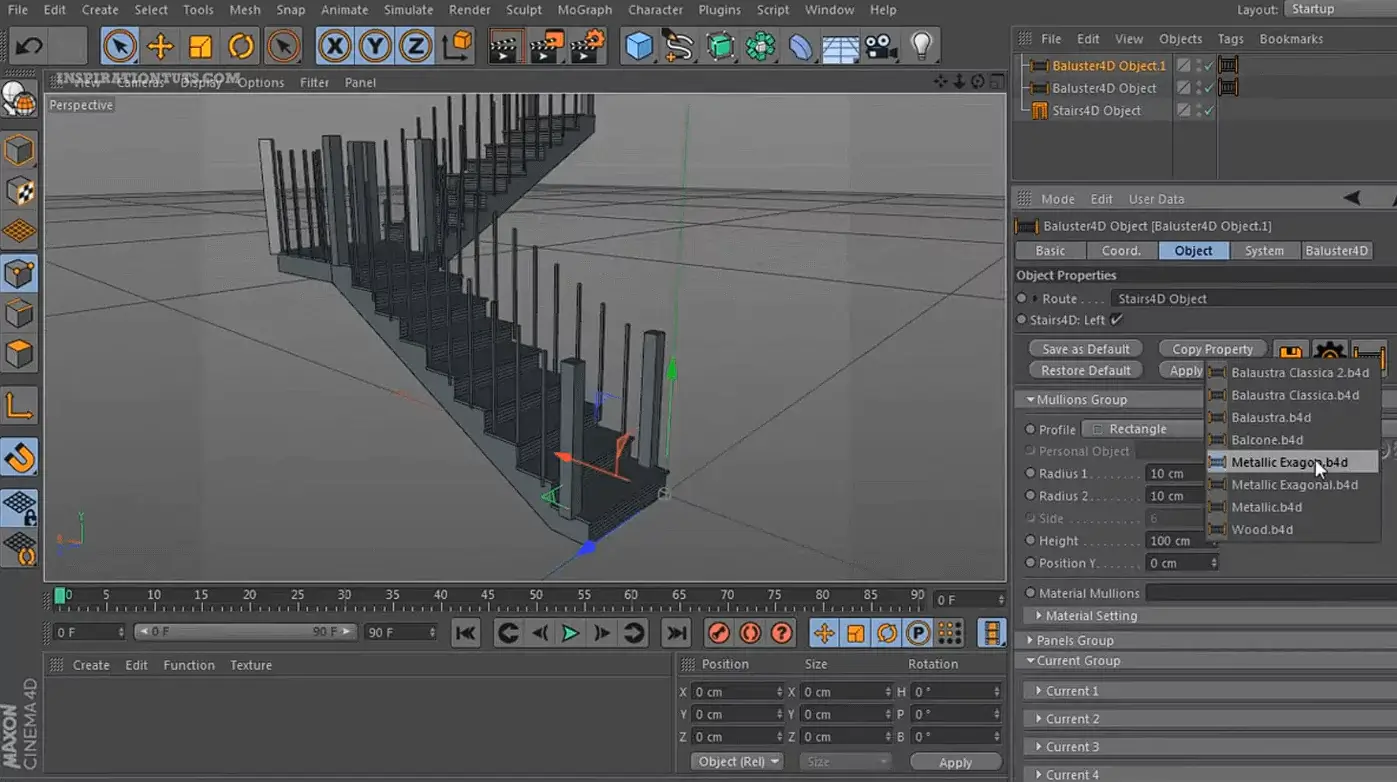Toggle the parameter P key icon

coord(917,633)
